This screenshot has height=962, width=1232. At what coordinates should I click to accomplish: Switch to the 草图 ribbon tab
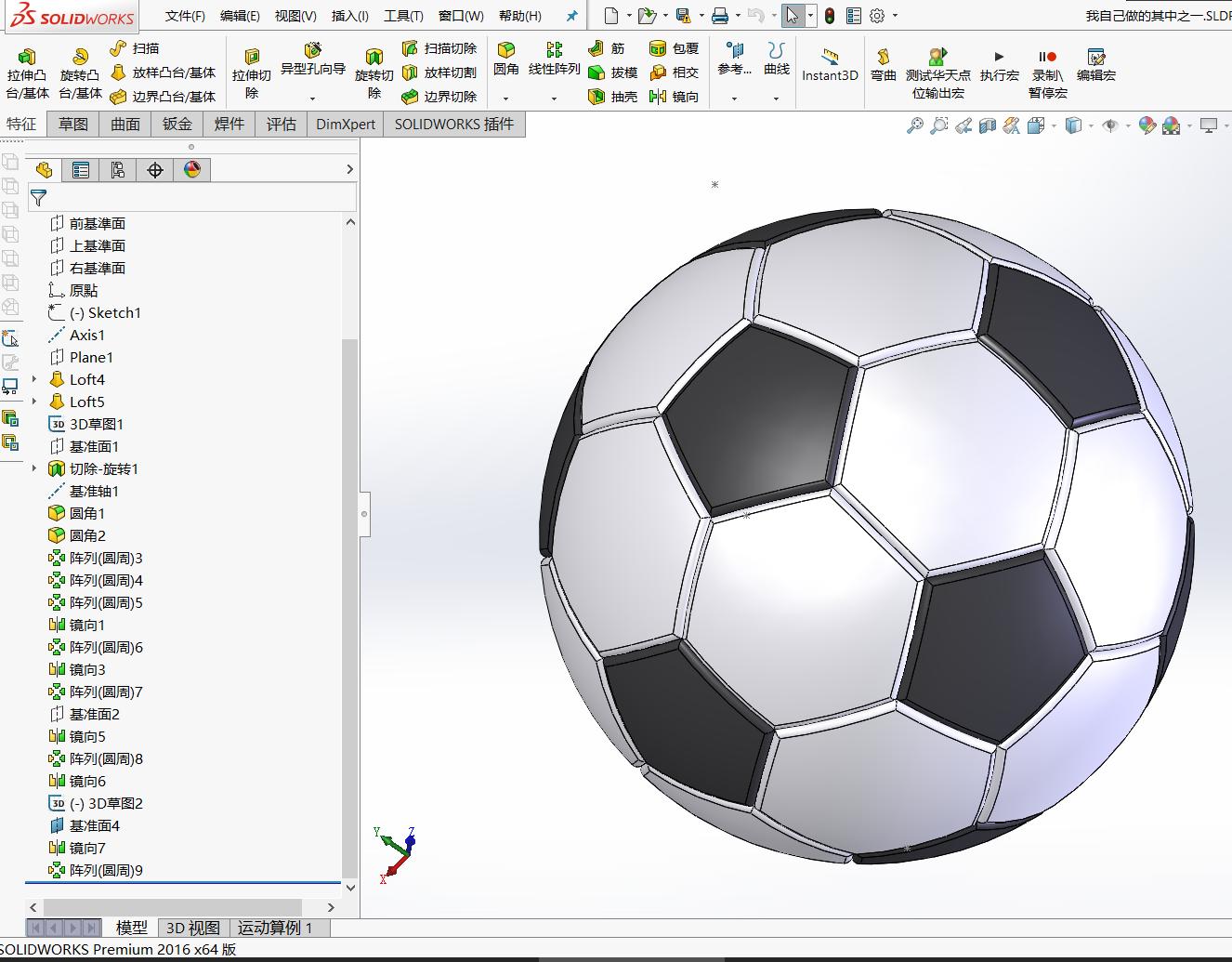click(72, 124)
